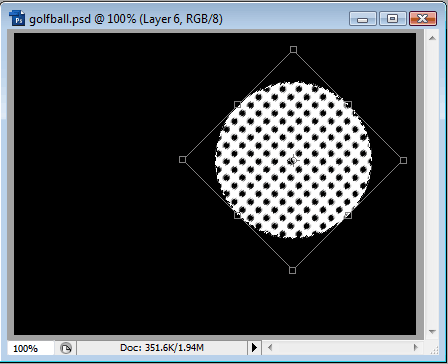Click the upper-right edge midpoint transform handle

click(x=348, y=105)
